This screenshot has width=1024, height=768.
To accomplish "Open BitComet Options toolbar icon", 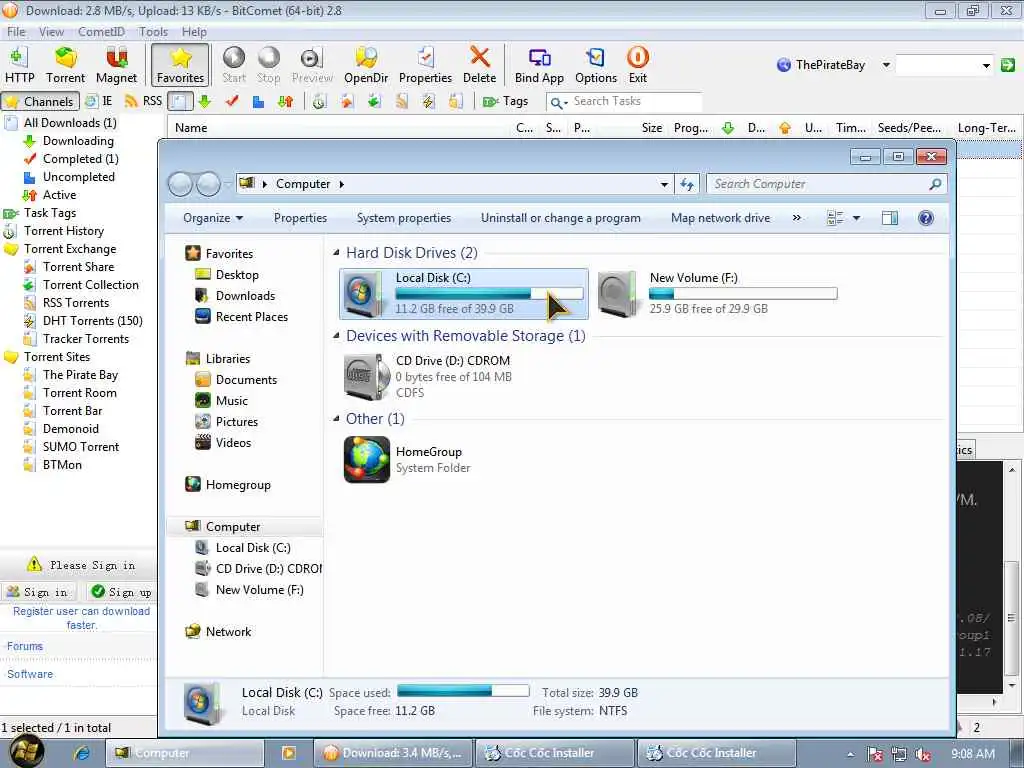I will pyautogui.click(x=596, y=65).
